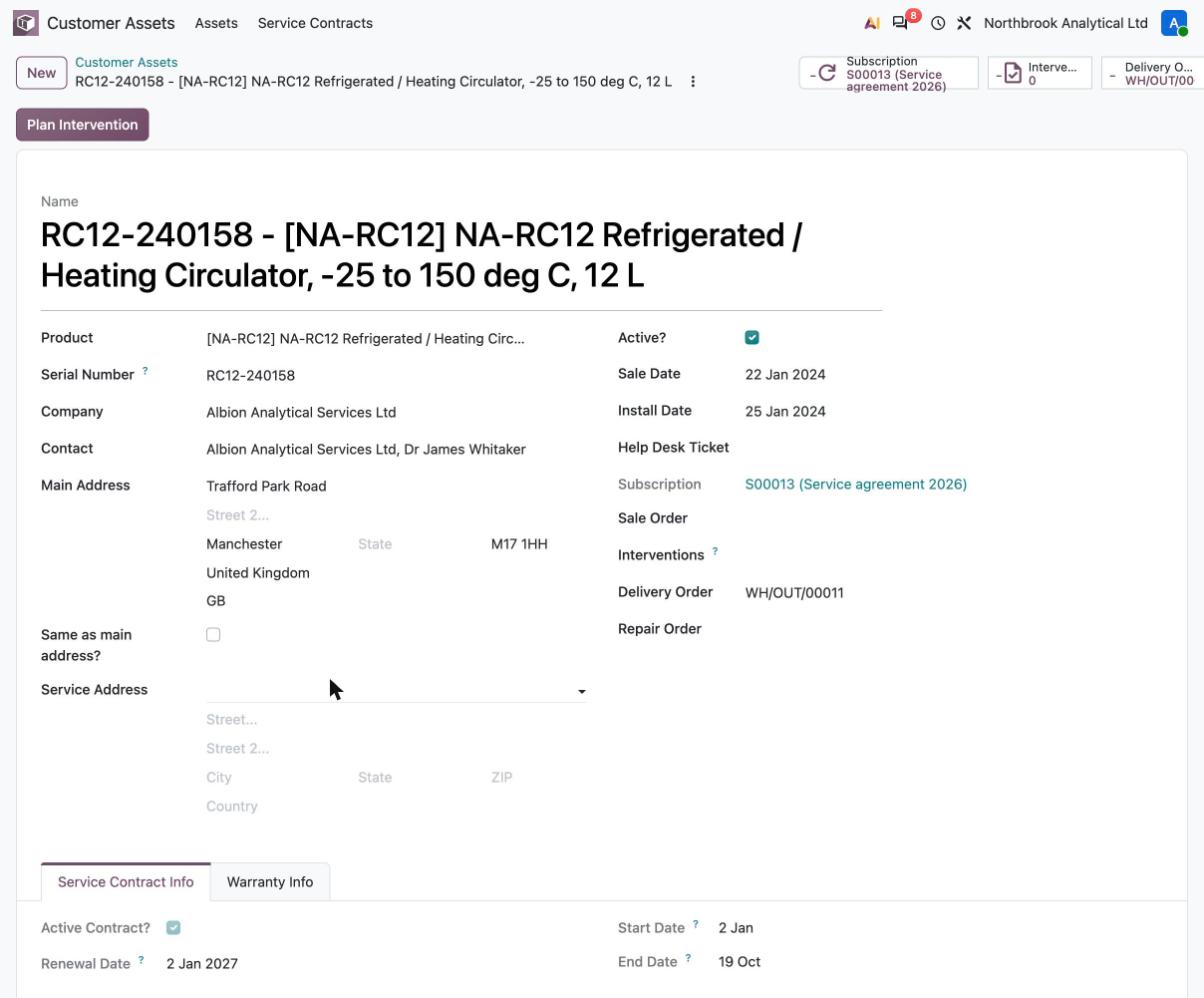
Task: Go back via Customer Assets breadcrumb link
Action: pyautogui.click(x=126, y=62)
